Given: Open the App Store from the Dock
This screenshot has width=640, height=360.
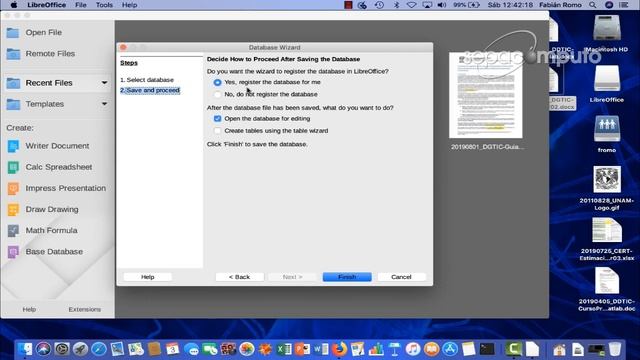Looking at the screenshot, I should pos(450,349).
